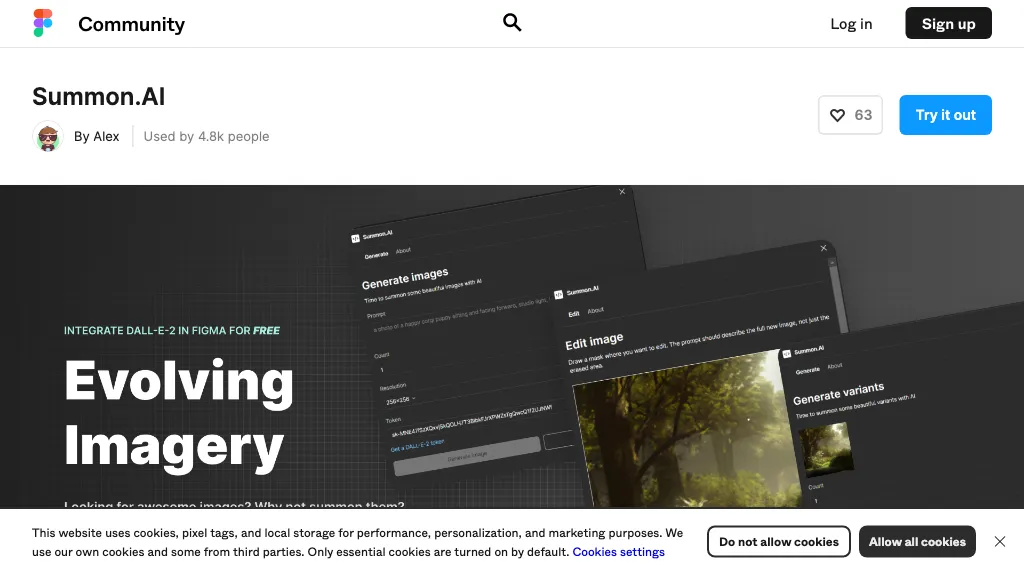Click the Figma logo icon

[x=43, y=24]
